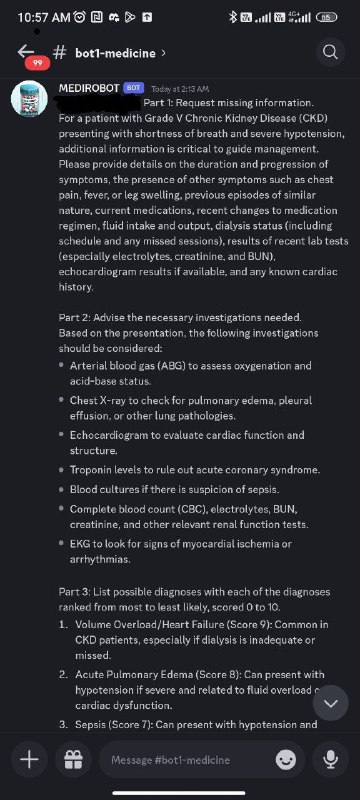Tap the plus attachment icon
This screenshot has height=800, width=360.
tap(29, 760)
